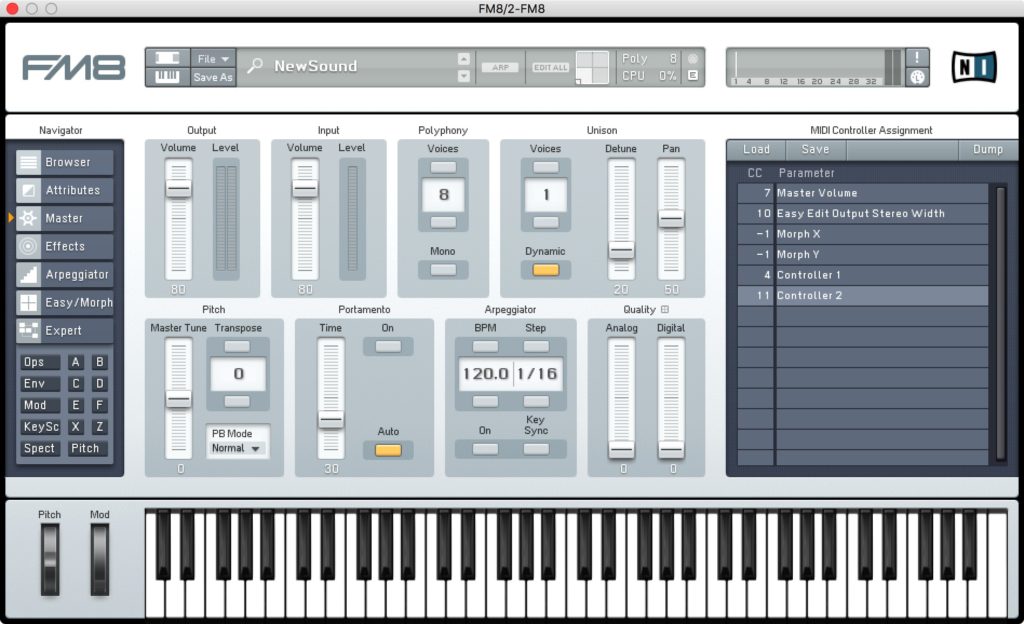Viewport: 1024px width, 624px height.
Task: Open the Attributes page icon
Action: click(x=29, y=190)
